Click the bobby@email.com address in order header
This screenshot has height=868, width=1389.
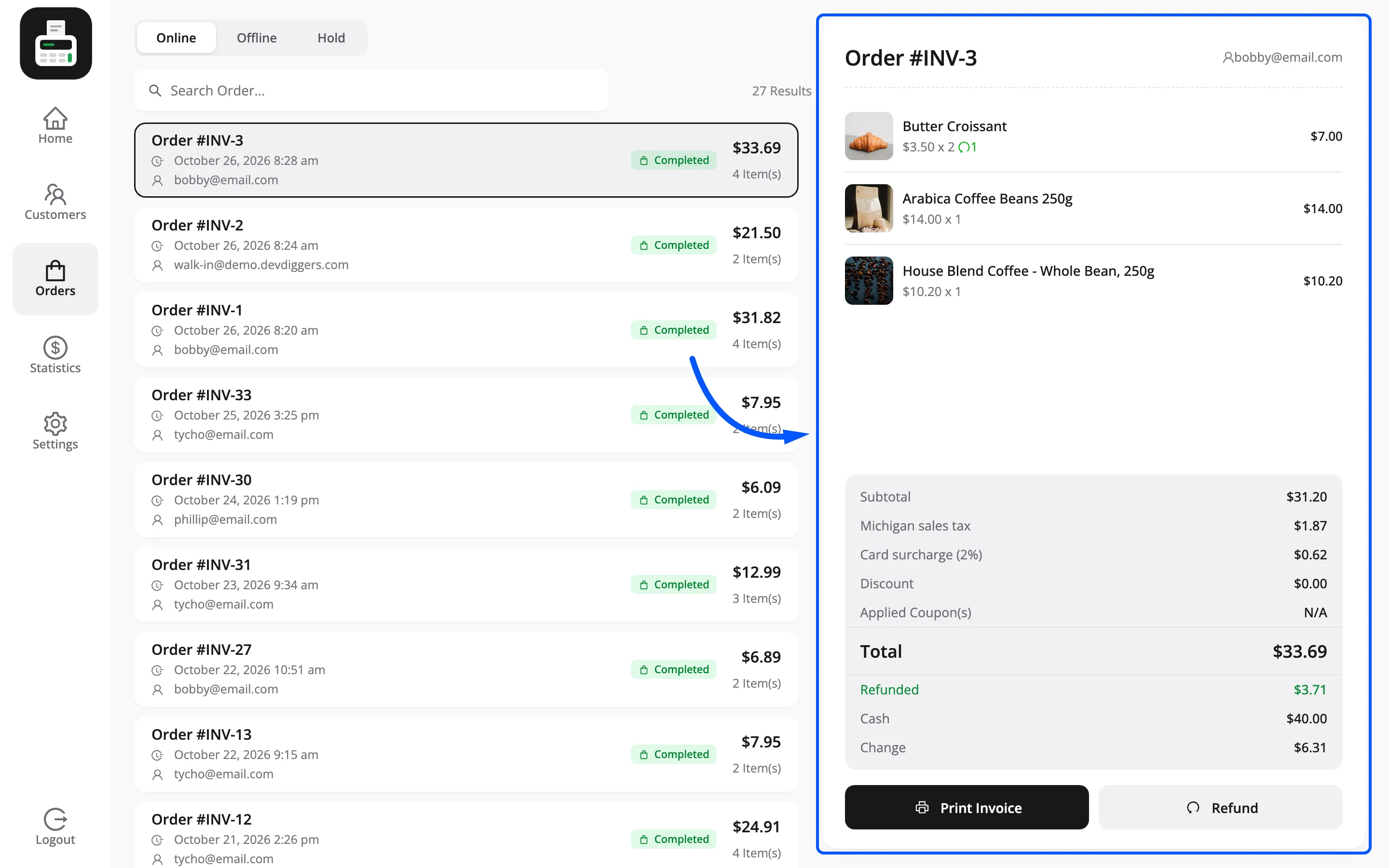click(x=1288, y=57)
